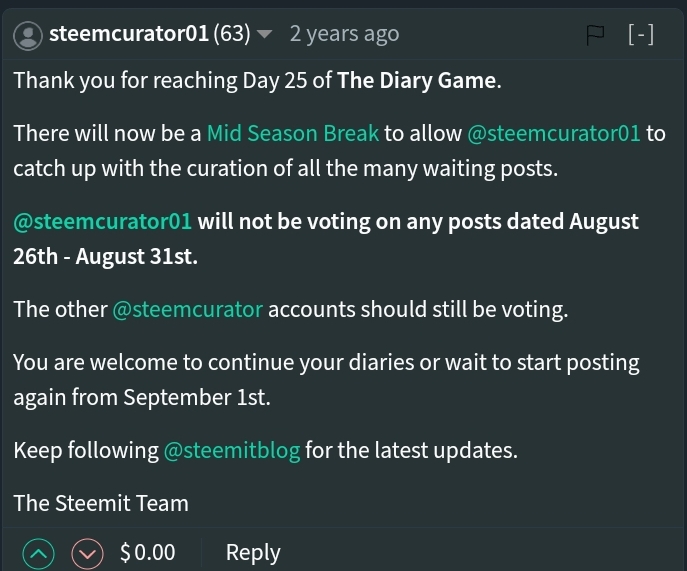Click the Reply button
Image resolution: width=687 pixels, height=571 pixels.
pos(253,553)
